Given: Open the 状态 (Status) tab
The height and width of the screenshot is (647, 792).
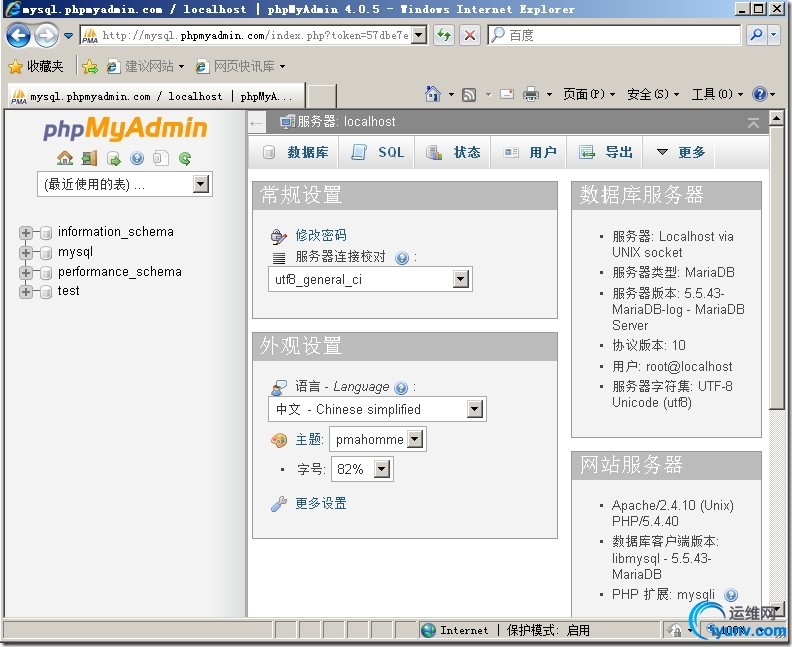Looking at the screenshot, I should (453, 152).
